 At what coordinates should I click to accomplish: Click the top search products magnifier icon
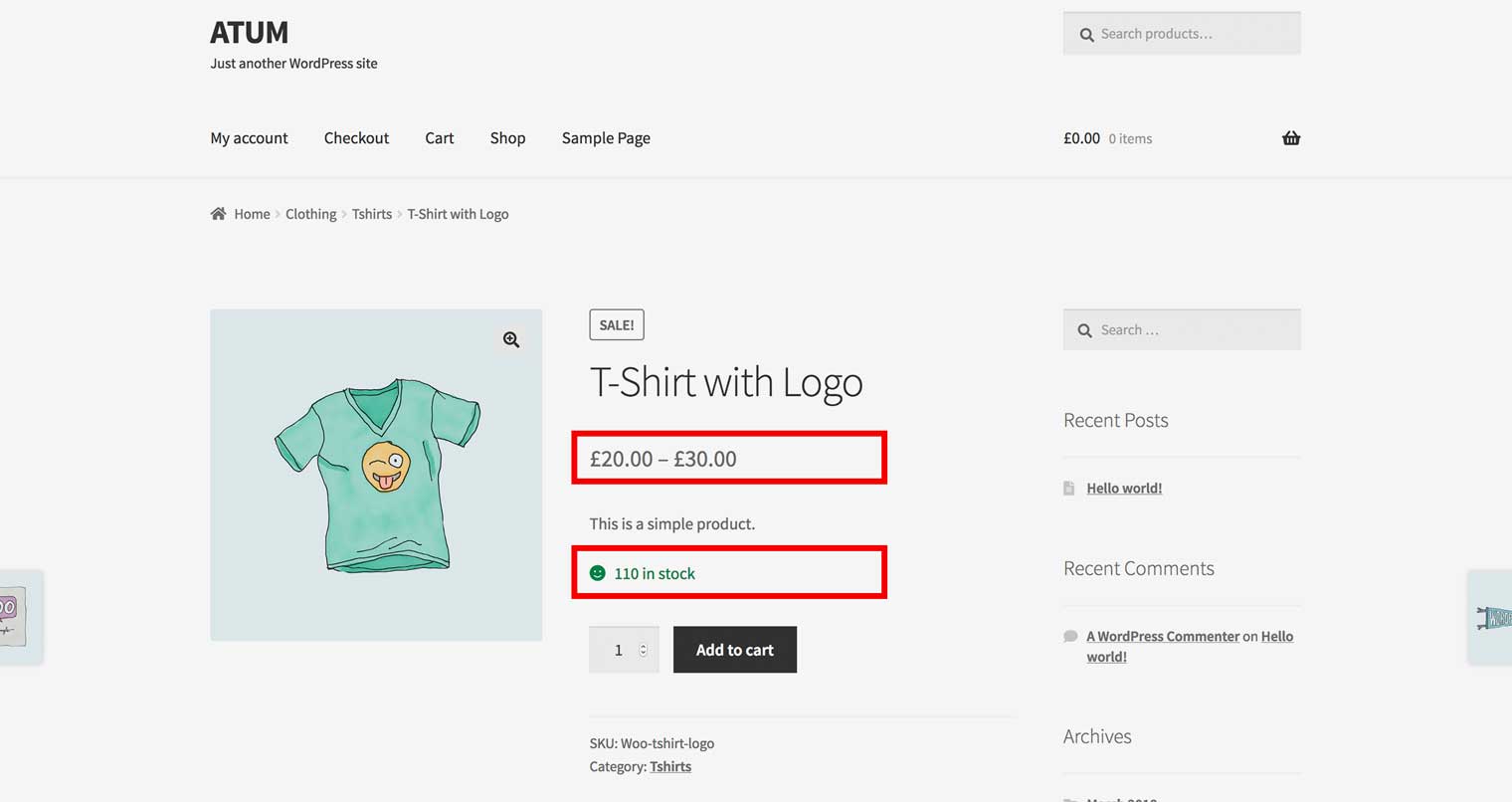[x=1086, y=35]
